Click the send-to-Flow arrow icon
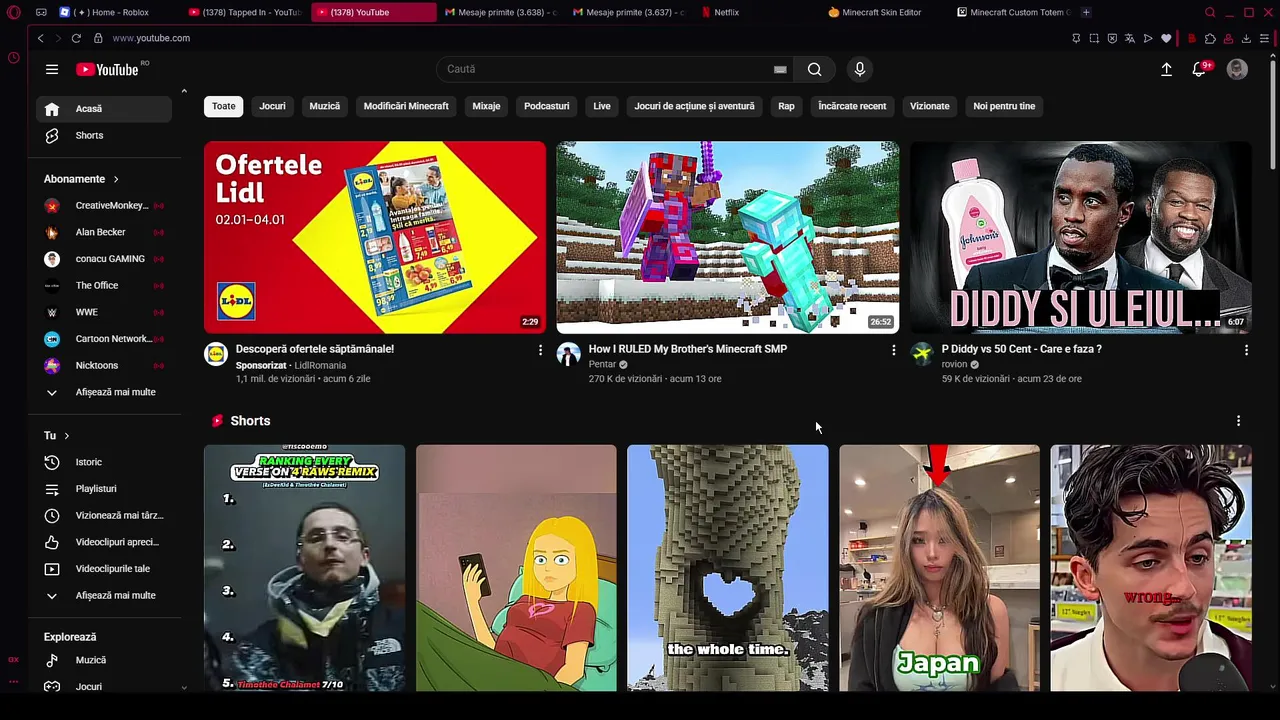 tap(1148, 38)
